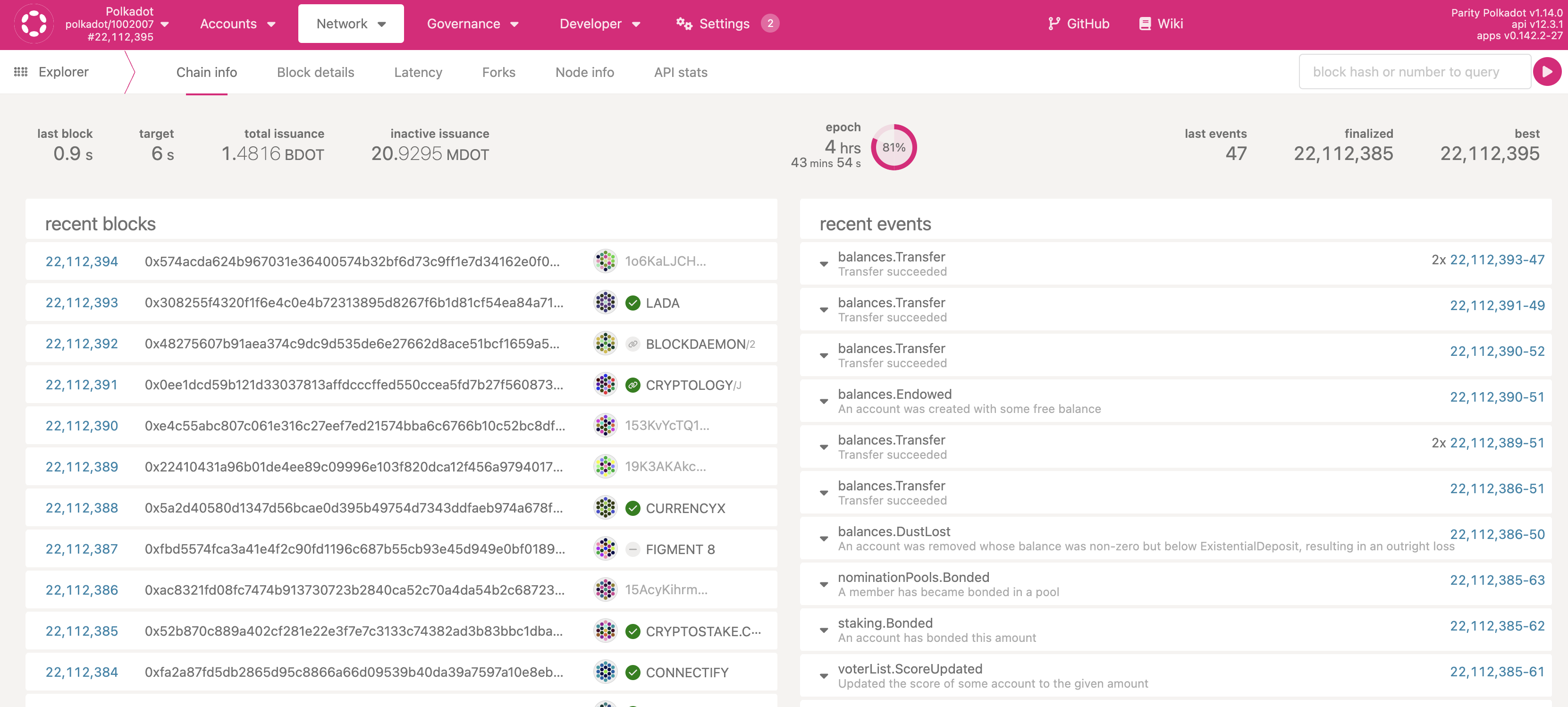The height and width of the screenshot is (707, 1568).
Task: Expand the balances.DustLost event details
Action: [x=824, y=539]
